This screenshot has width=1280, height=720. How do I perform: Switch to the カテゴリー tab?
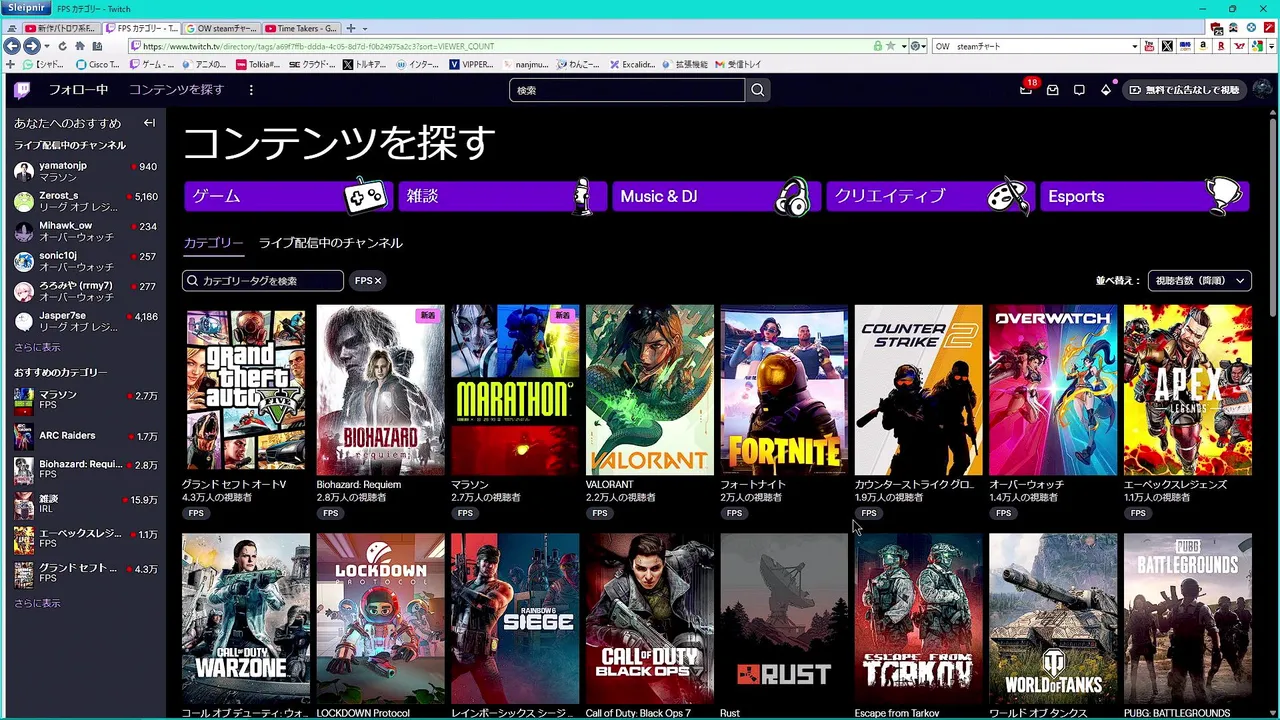[213, 243]
